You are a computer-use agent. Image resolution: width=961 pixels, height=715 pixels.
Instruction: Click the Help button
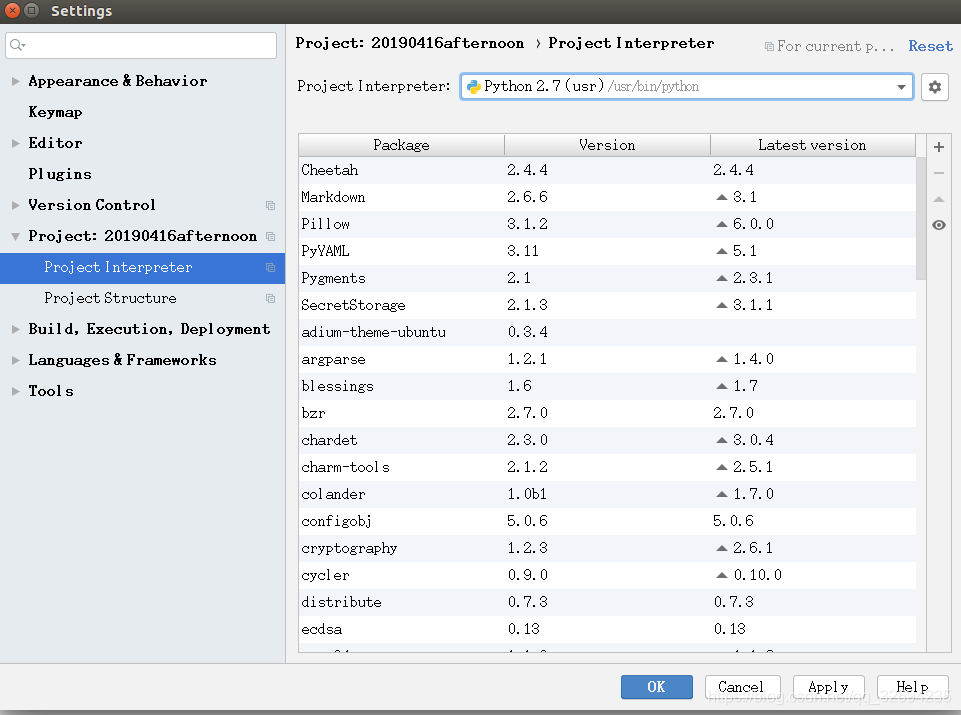pyautogui.click(x=913, y=687)
